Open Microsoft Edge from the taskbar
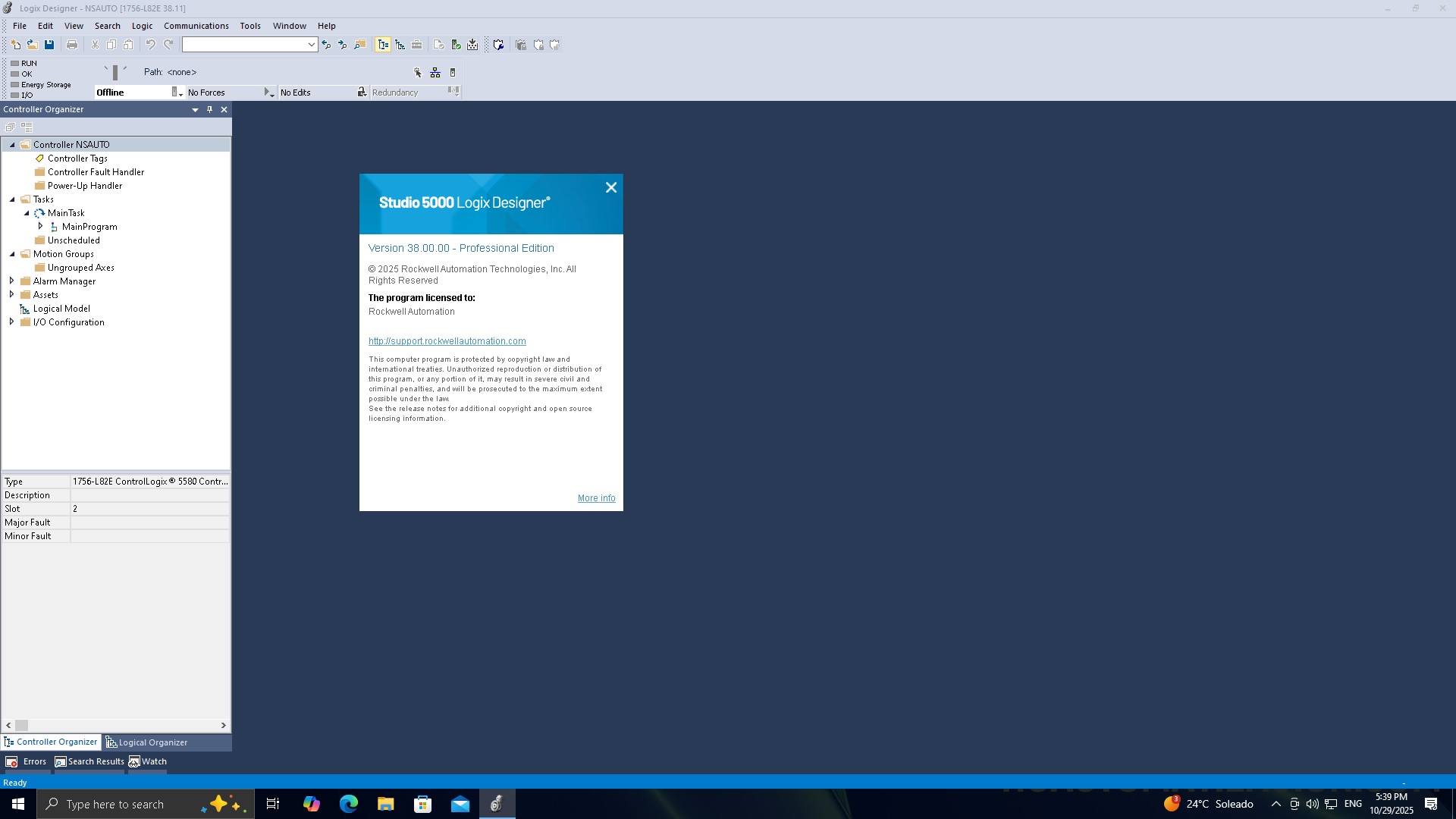The width and height of the screenshot is (1456, 819). [348, 805]
